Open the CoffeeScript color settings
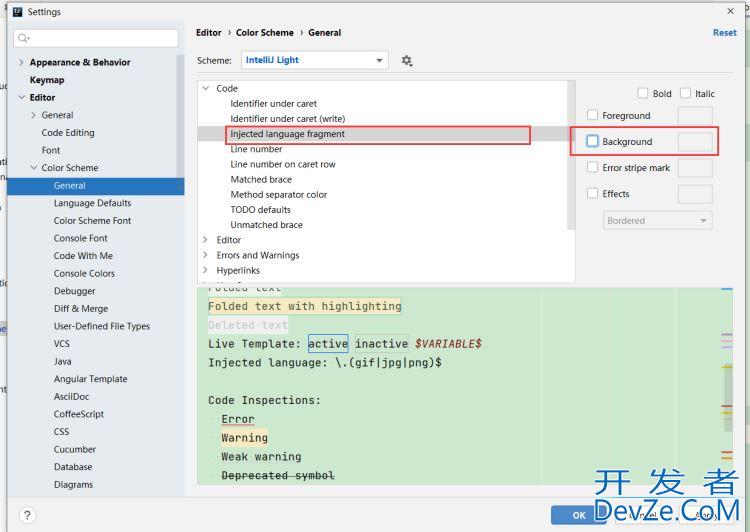Viewport: 750px width, 532px height. (78, 414)
